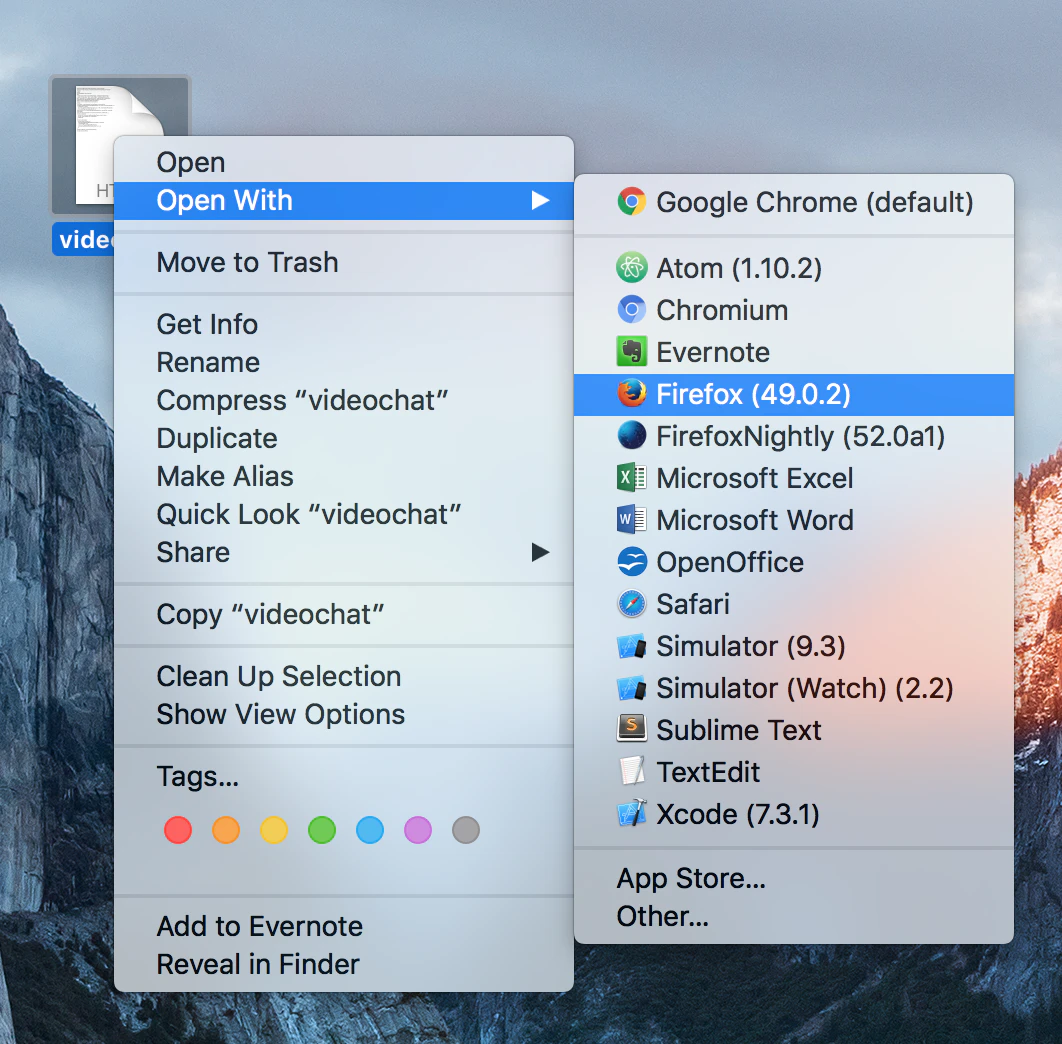
Task: Choose Reveal in Finder
Action: 343,965
